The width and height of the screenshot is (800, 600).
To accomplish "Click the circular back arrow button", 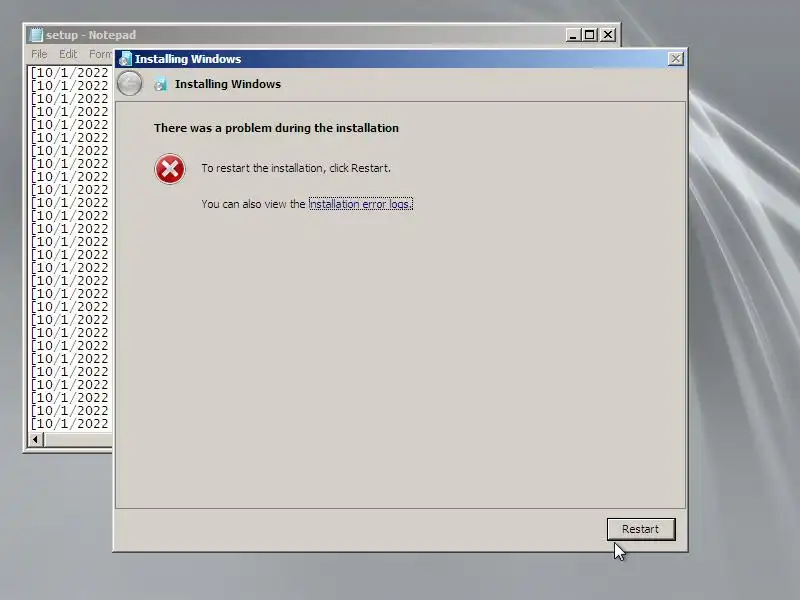I will [130, 83].
